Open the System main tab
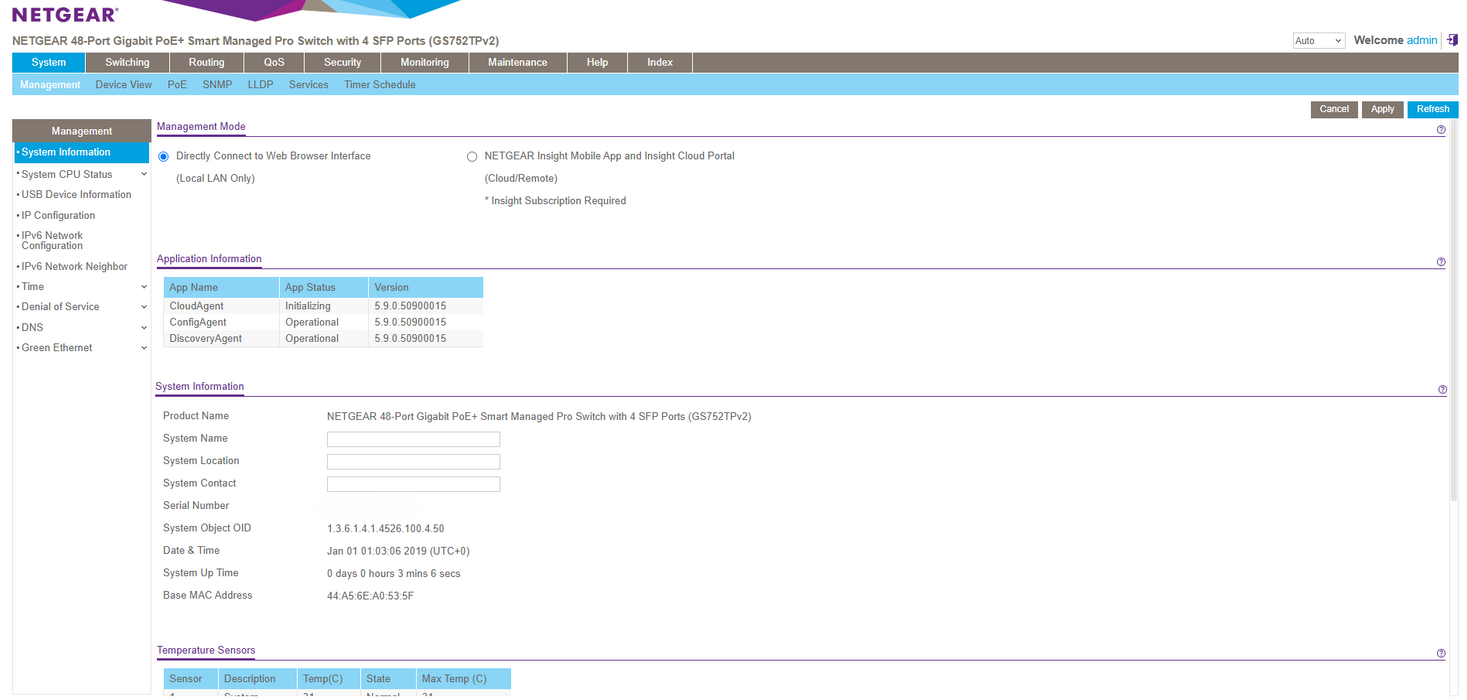Image resolution: width=1467 pixels, height=700 pixels. (49, 62)
